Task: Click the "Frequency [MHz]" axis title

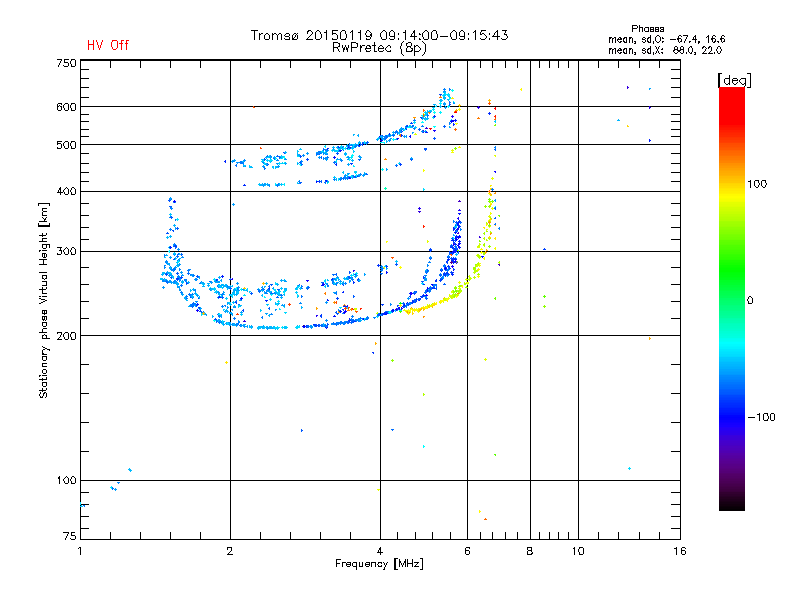Action: [x=379, y=564]
